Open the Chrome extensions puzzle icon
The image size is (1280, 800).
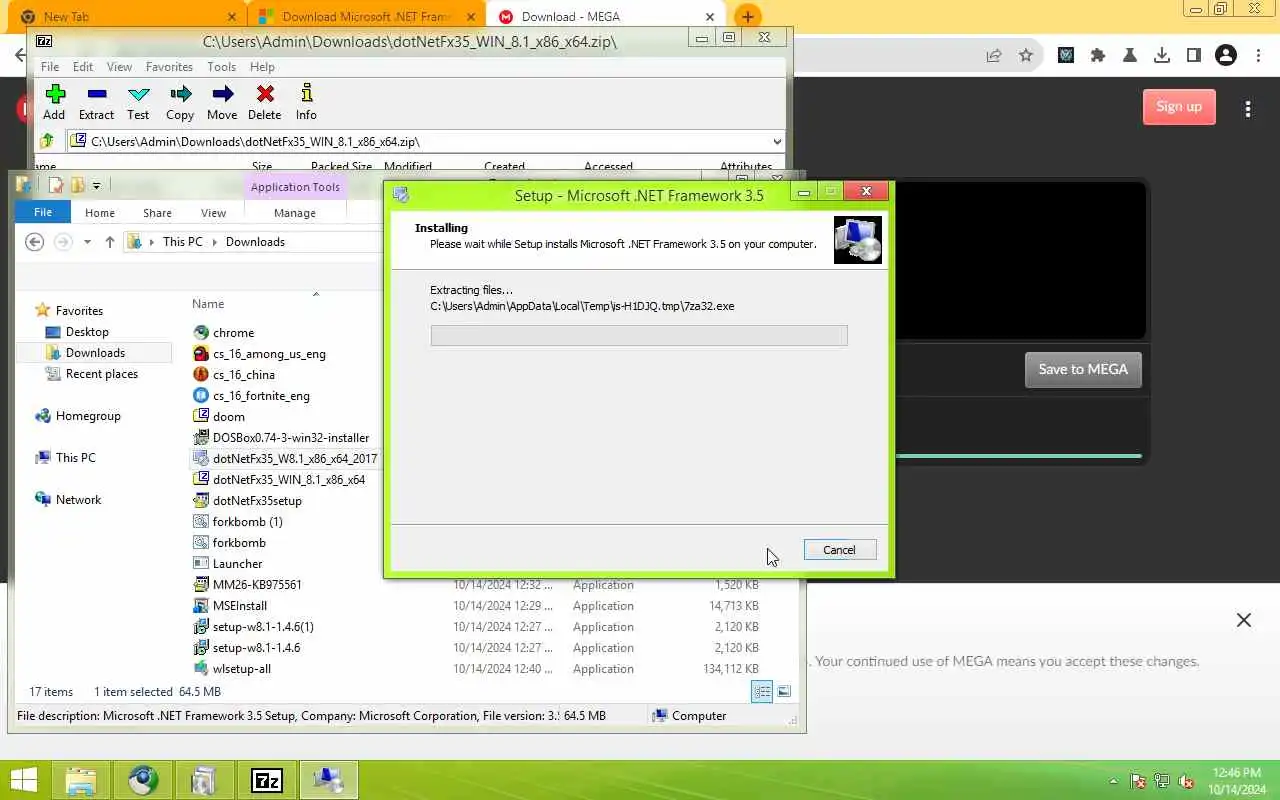tap(1098, 56)
